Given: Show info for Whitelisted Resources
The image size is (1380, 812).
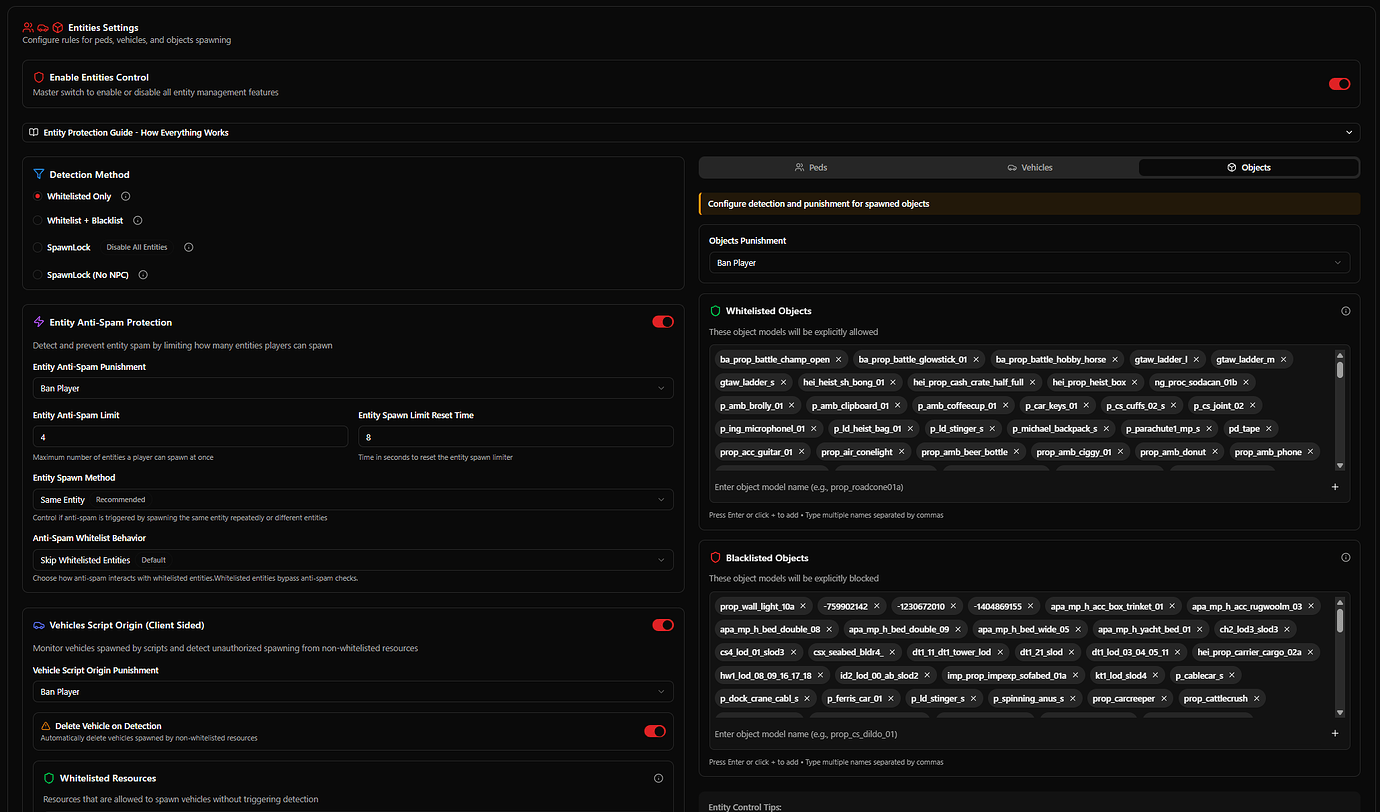Looking at the screenshot, I should [x=658, y=778].
